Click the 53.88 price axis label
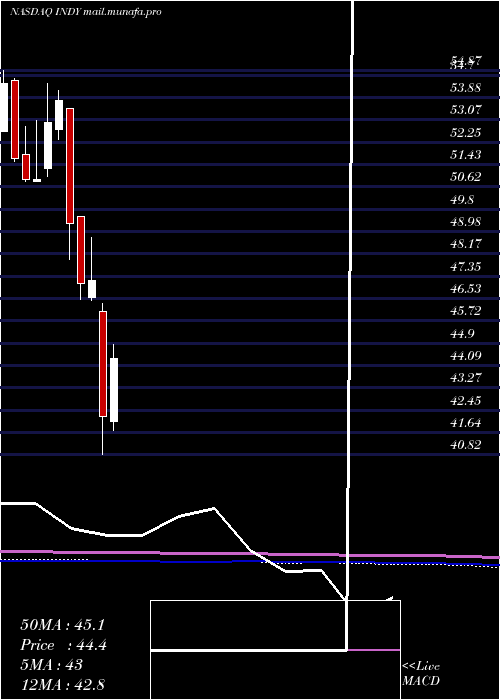The image size is (500, 700). click(466, 88)
